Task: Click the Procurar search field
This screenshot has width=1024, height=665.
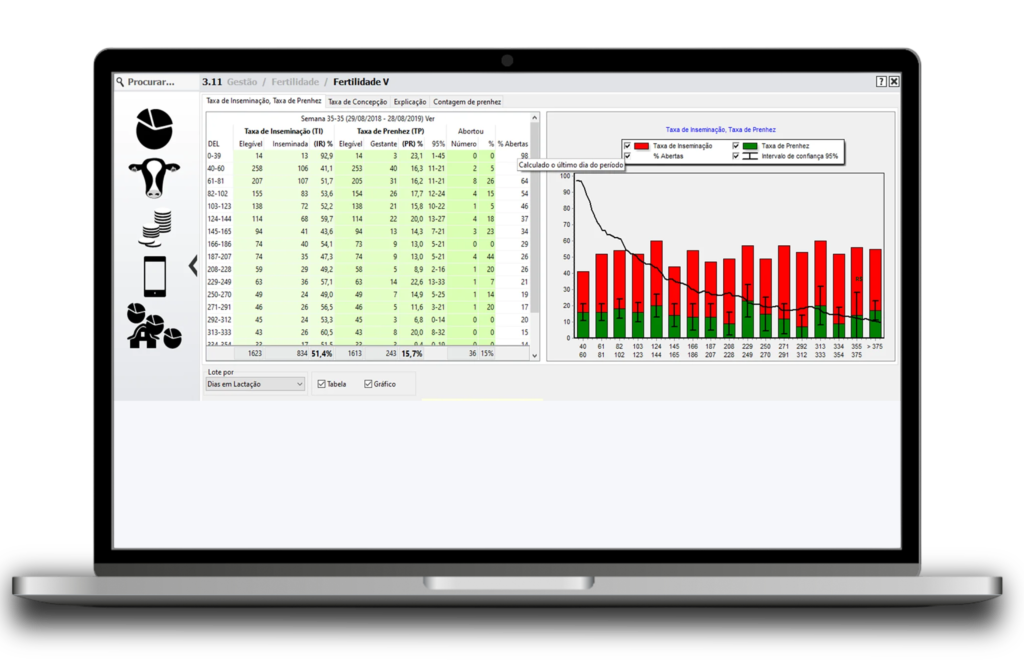Action: tap(152, 82)
